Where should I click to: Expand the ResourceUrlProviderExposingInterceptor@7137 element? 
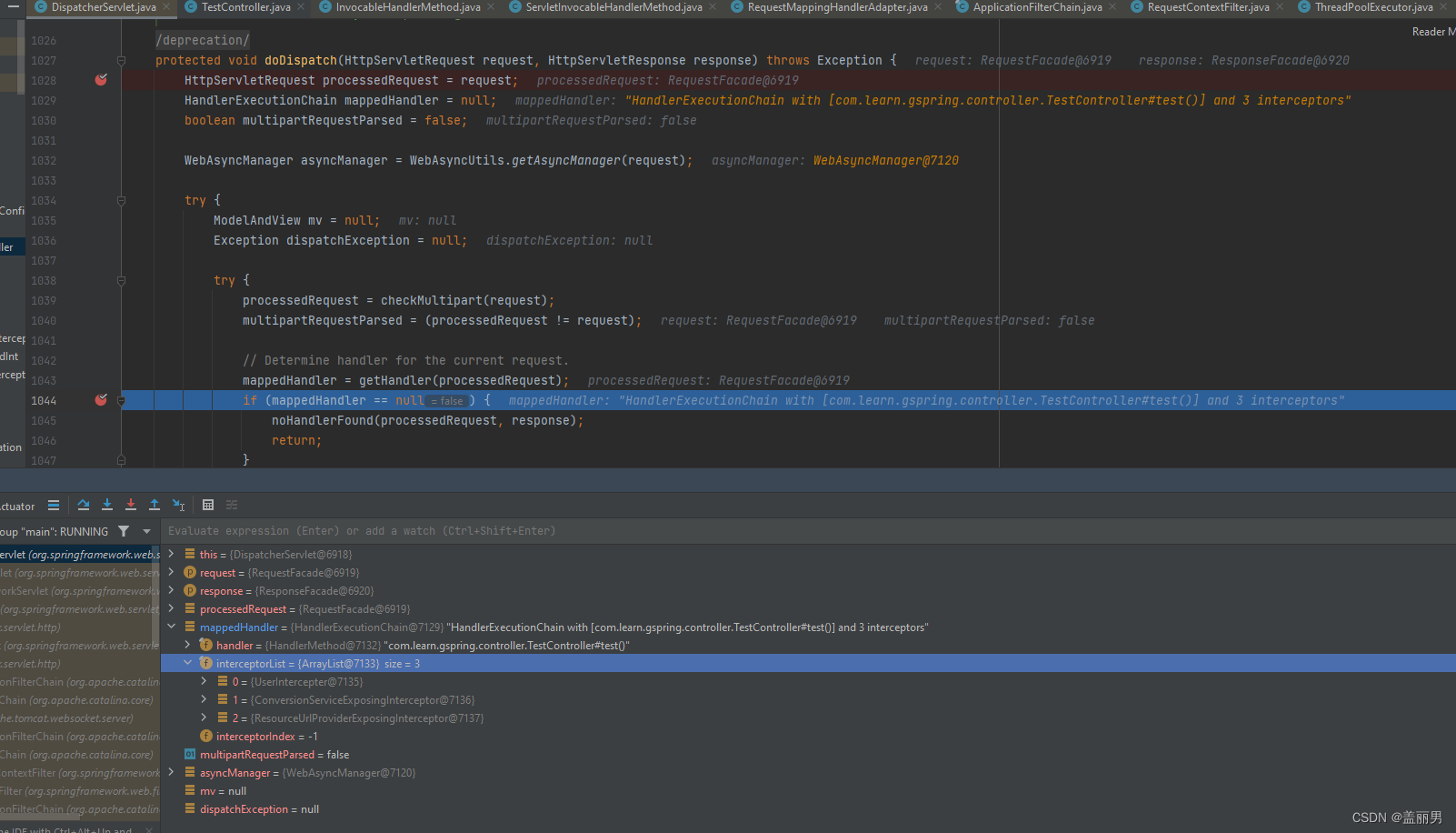point(204,718)
